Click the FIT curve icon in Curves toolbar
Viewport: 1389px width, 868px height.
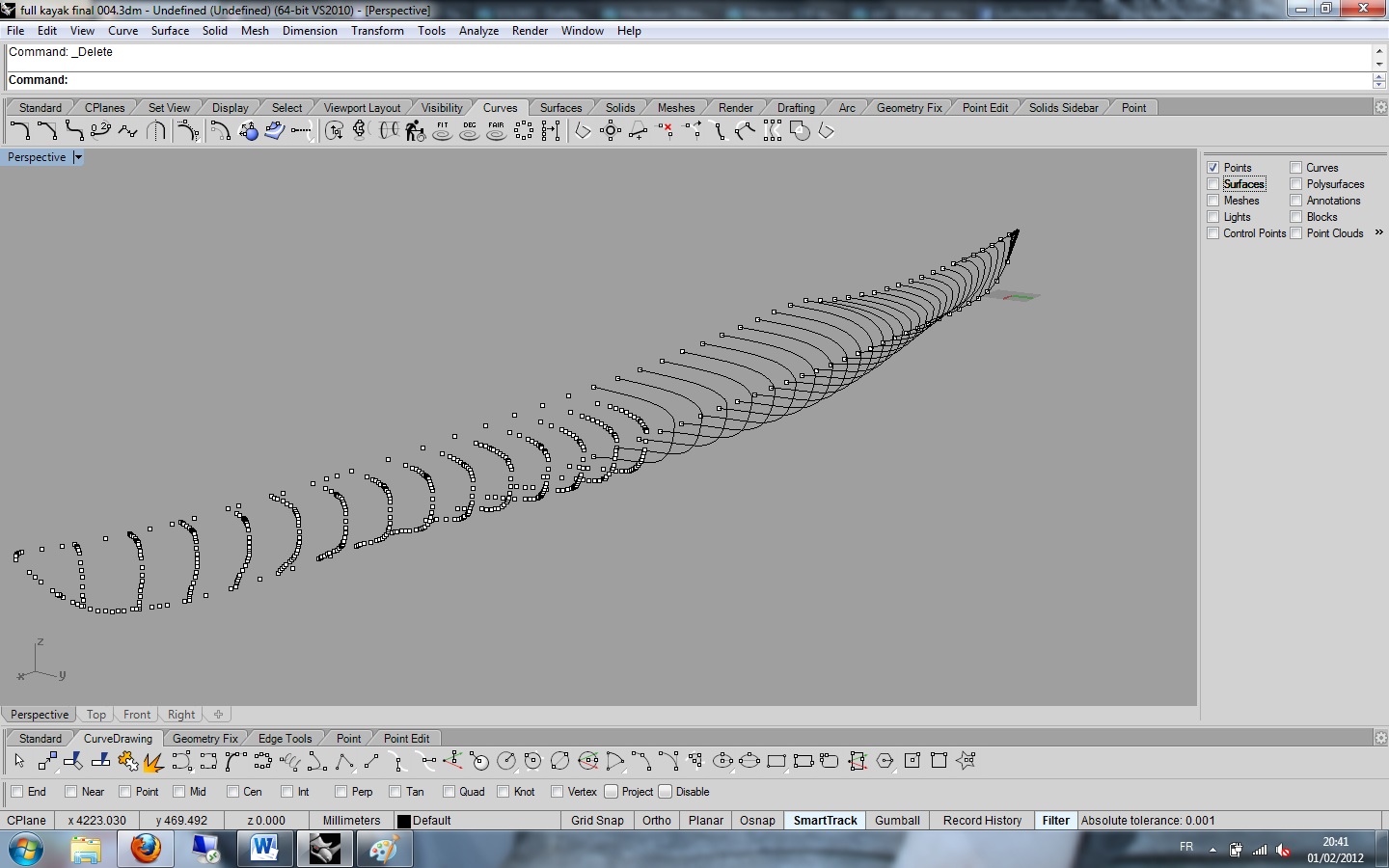[x=441, y=132]
